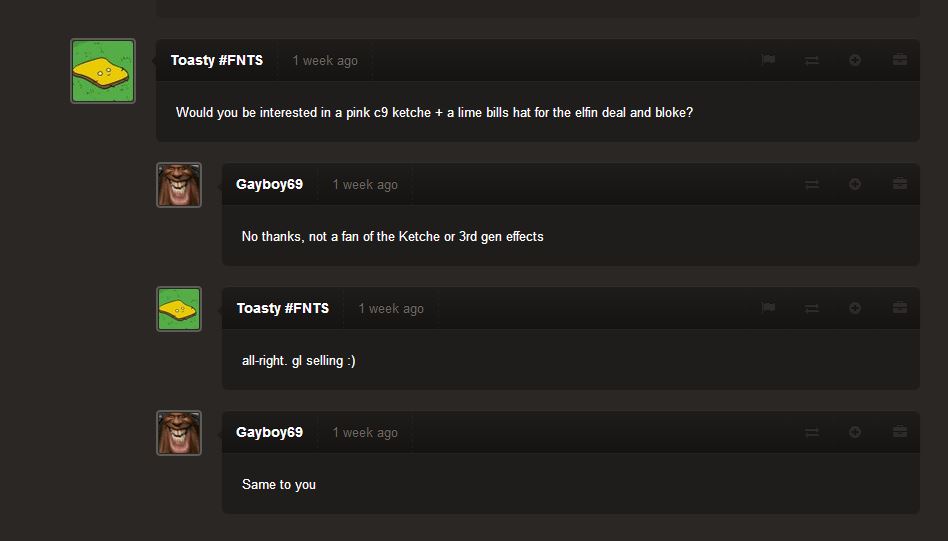
Task: Click plus icon on Gayboy69's Ketche reply
Action: pyautogui.click(x=855, y=184)
